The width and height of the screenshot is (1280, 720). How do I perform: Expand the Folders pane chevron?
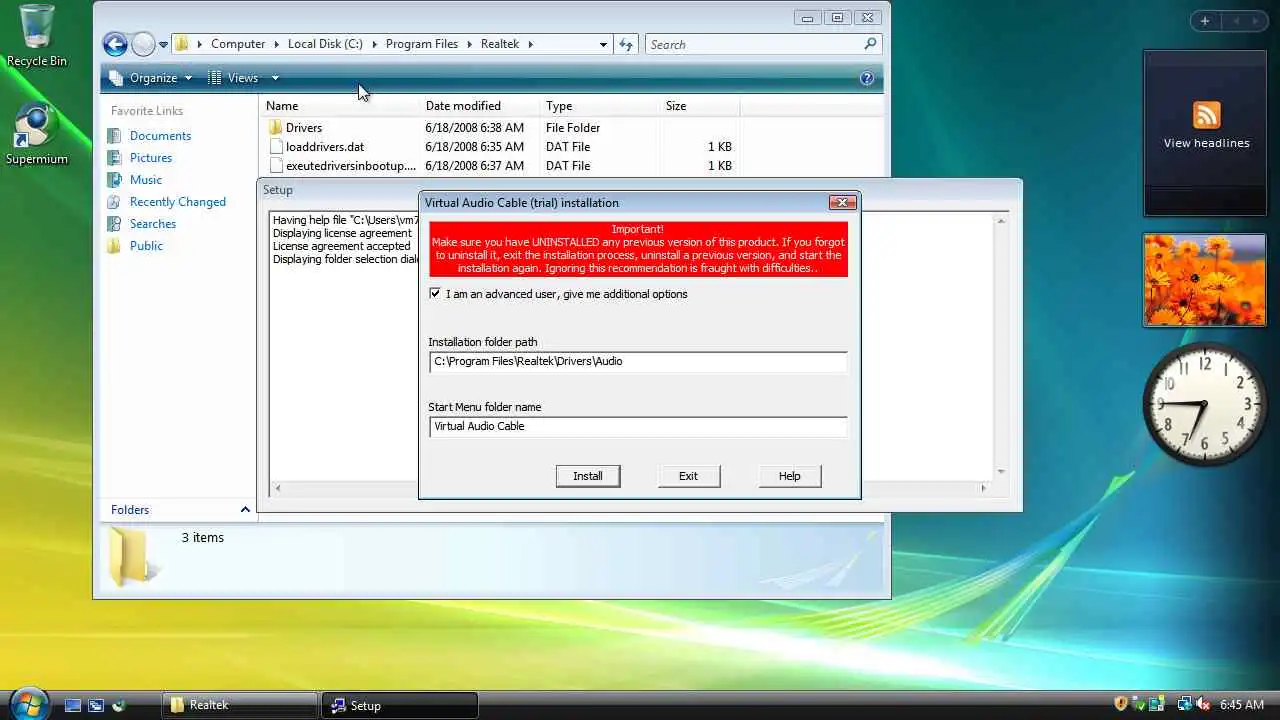[x=245, y=510]
